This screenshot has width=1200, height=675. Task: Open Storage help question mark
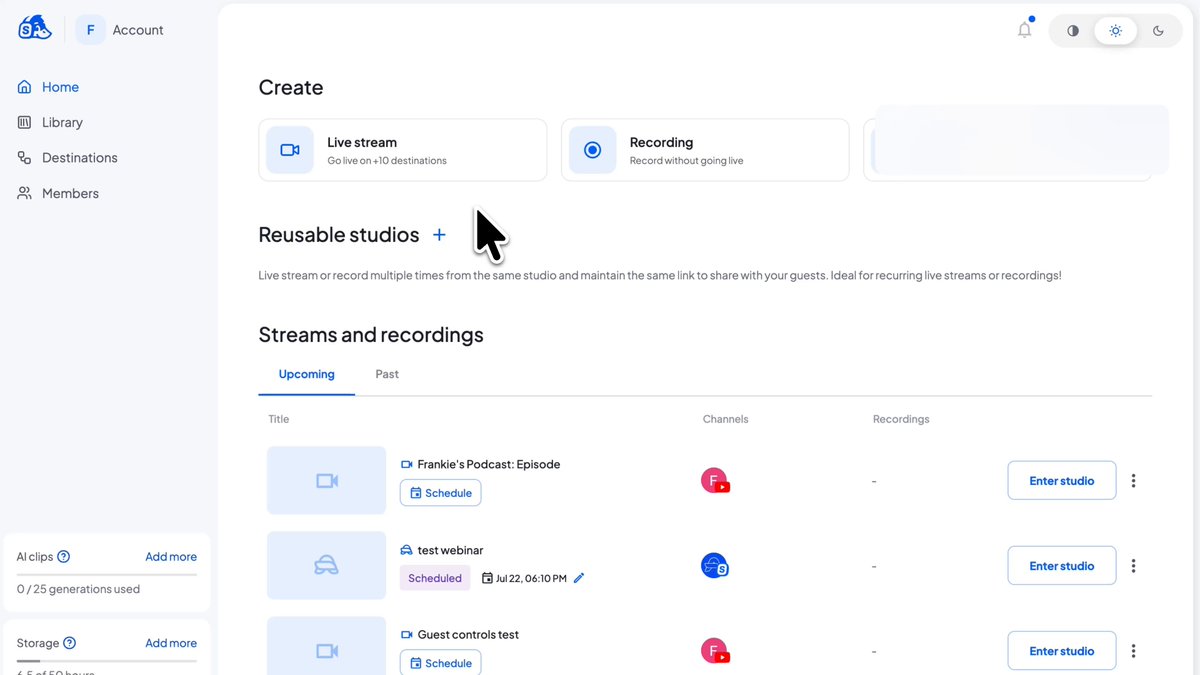pos(70,643)
